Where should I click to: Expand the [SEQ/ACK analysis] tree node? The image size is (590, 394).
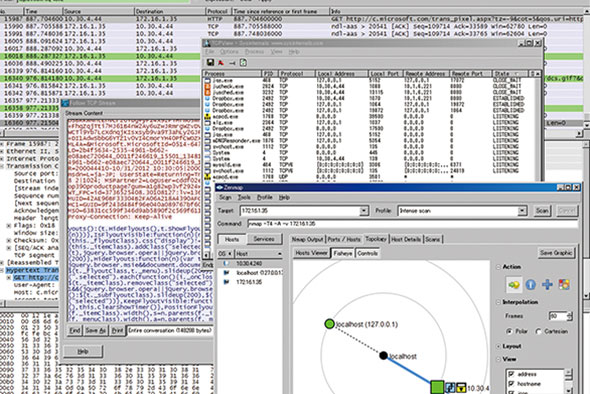coord(9,248)
